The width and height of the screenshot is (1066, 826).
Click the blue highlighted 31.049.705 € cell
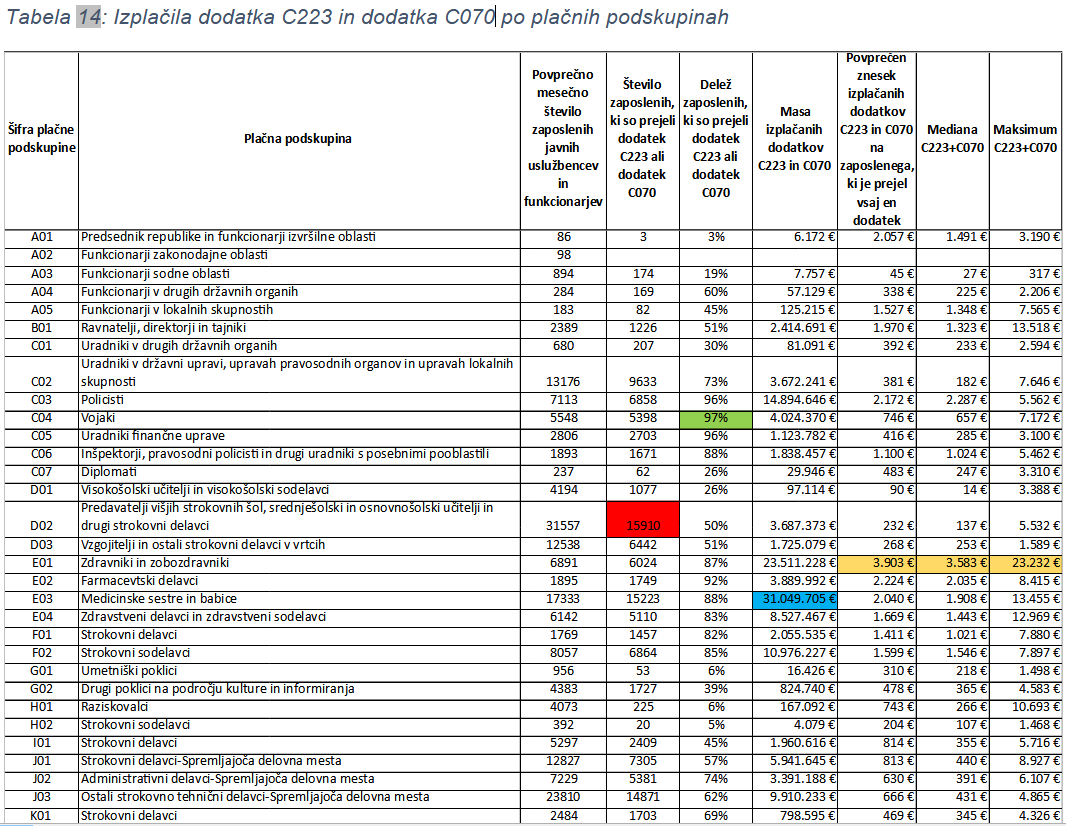pos(795,598)
